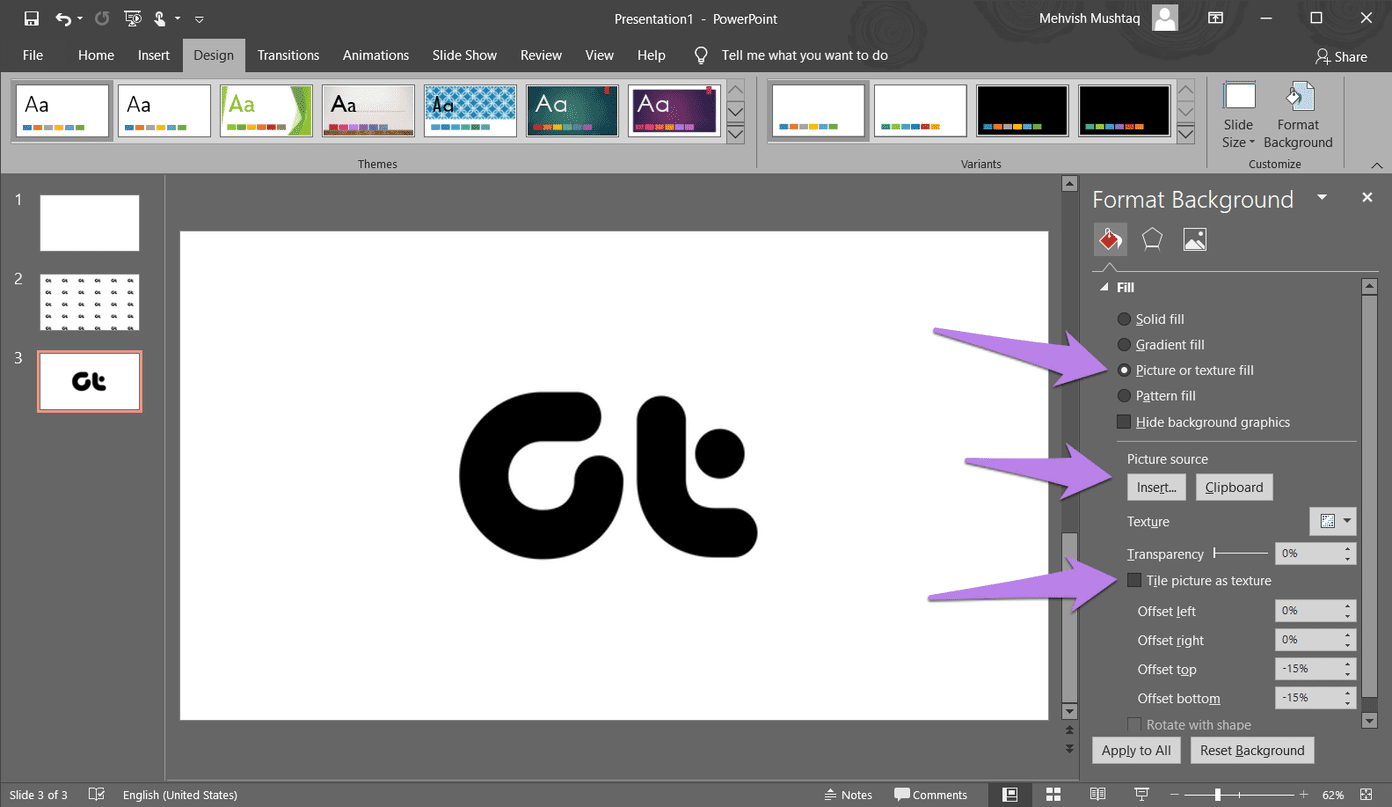This screenshot has width=1392, height=807.
Task: Click the Redo icon
Action: coord(101,19)
